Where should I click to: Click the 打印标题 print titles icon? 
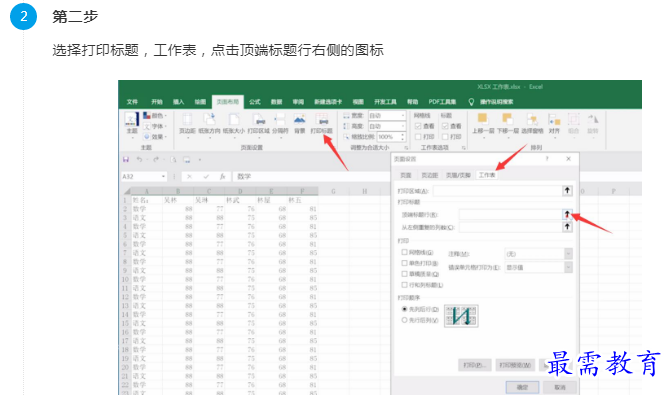point(321,124)
